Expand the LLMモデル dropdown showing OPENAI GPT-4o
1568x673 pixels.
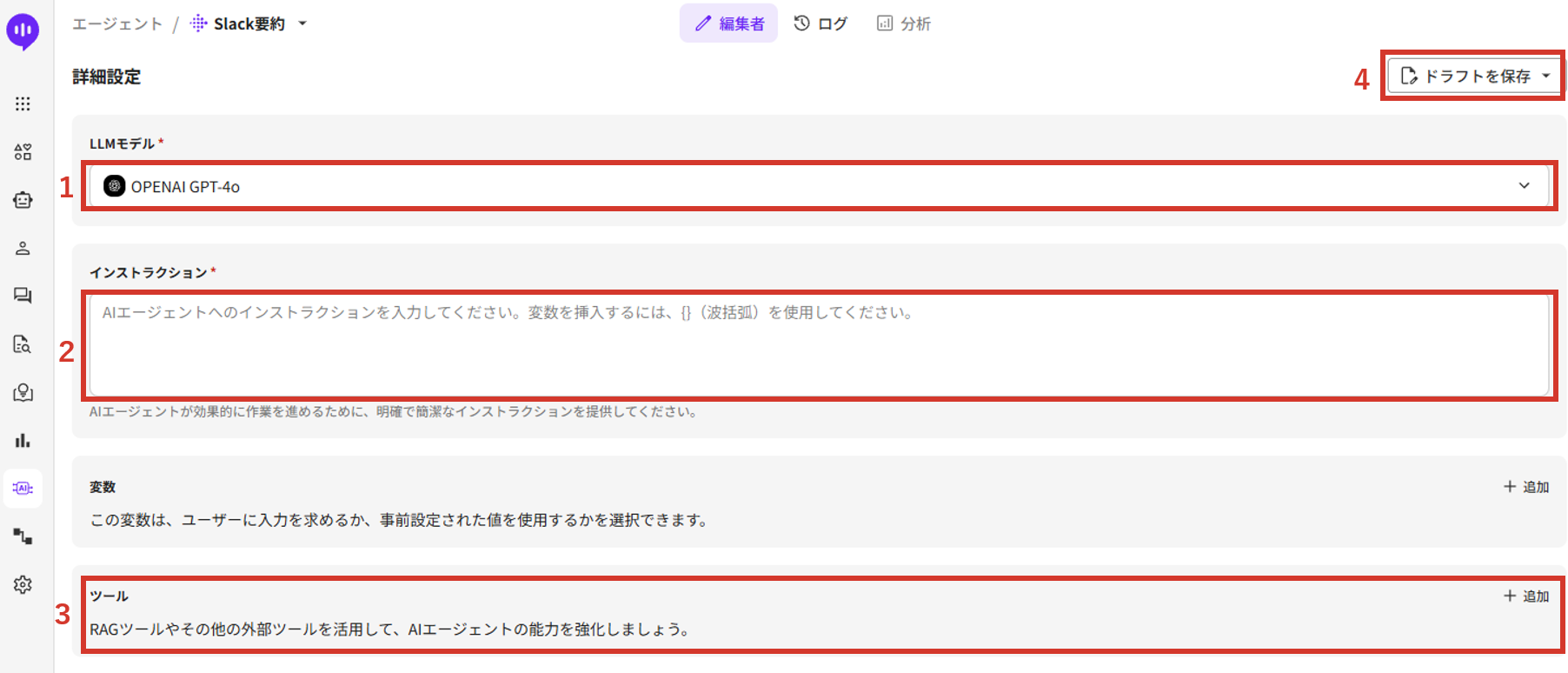click(818, 186)
